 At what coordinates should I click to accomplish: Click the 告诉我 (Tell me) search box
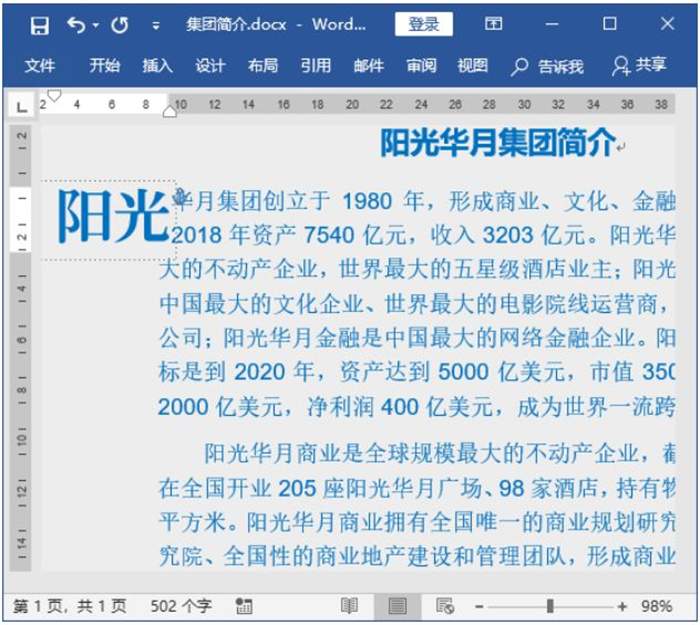tap(548, 66)
